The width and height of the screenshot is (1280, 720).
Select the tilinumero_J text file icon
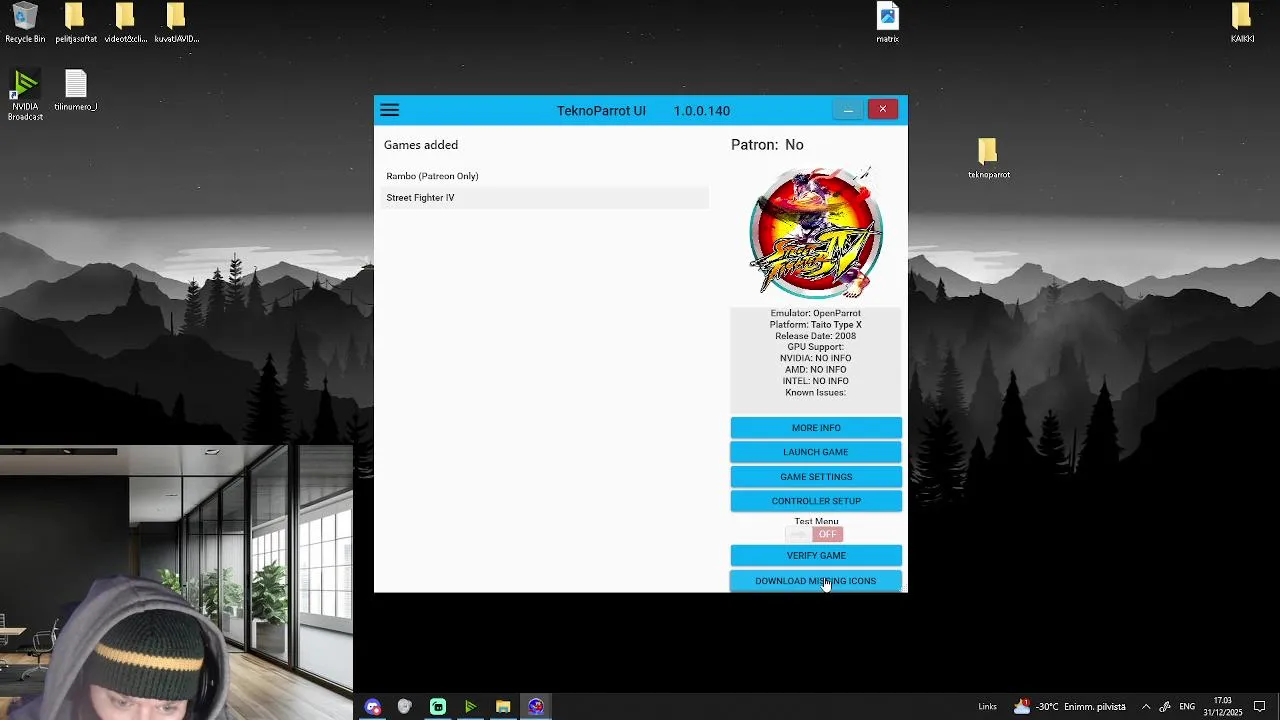pos(76,91)
